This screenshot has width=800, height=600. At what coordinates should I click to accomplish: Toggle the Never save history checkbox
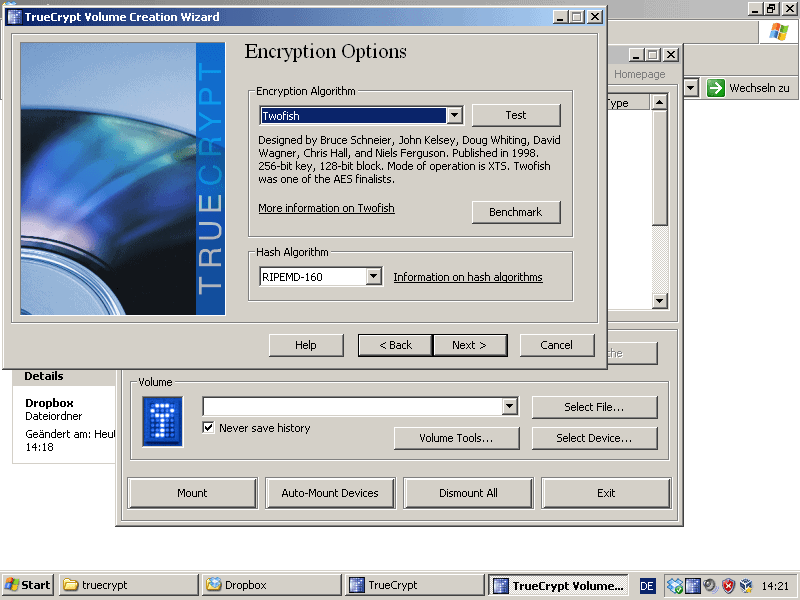pyautogui.click(x=208, y=428)
